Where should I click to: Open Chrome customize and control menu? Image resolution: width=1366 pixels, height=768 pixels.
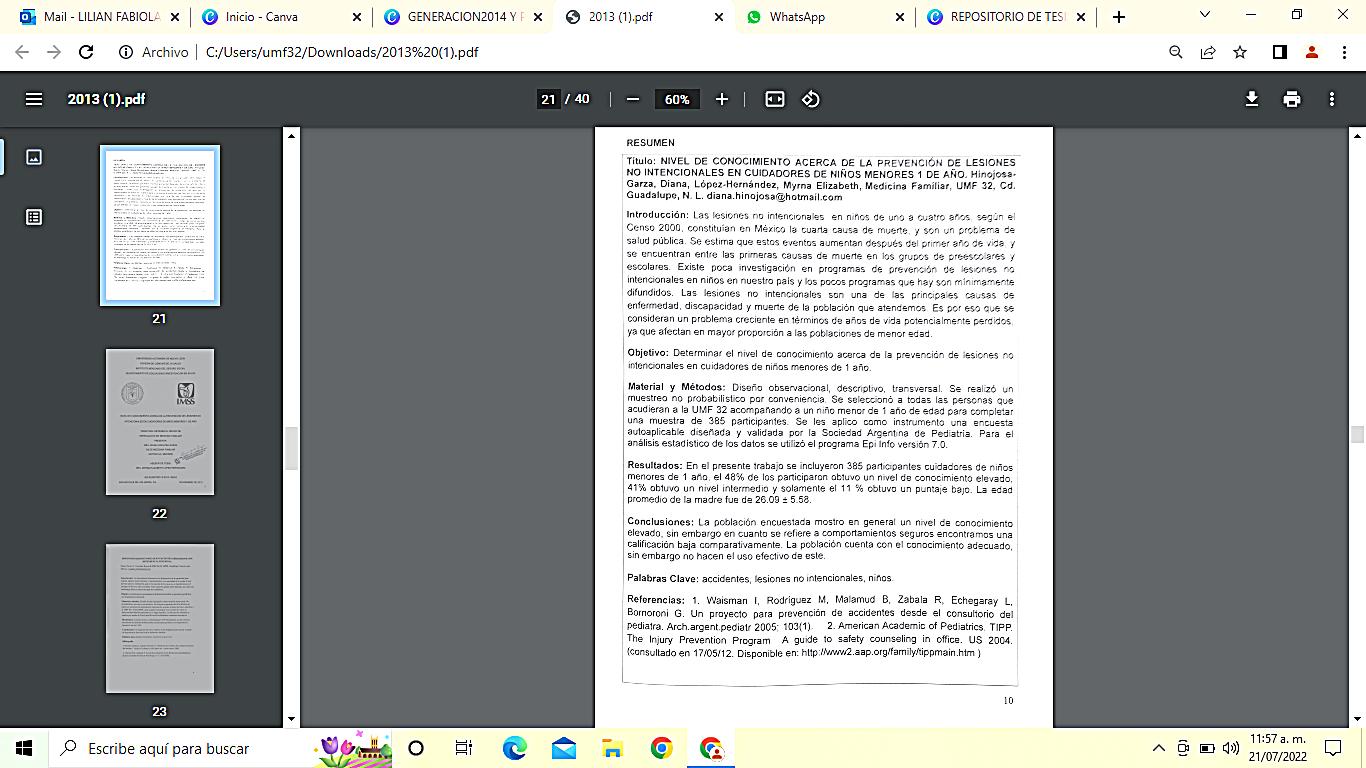click(x=1345, y=52)
